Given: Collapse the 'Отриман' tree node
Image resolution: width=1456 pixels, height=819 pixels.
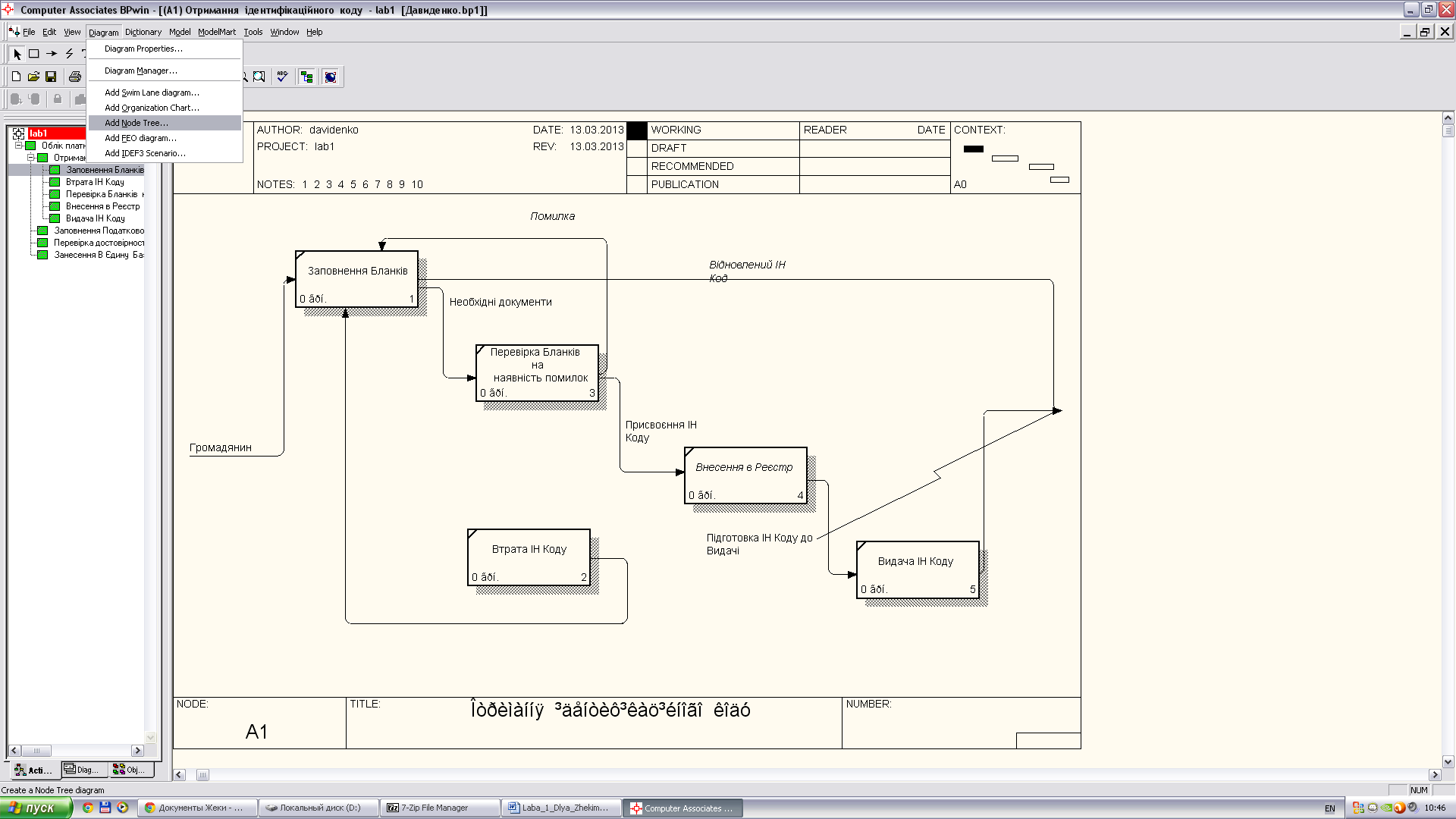Looking at the screenshot, I should tap(31, 158).
